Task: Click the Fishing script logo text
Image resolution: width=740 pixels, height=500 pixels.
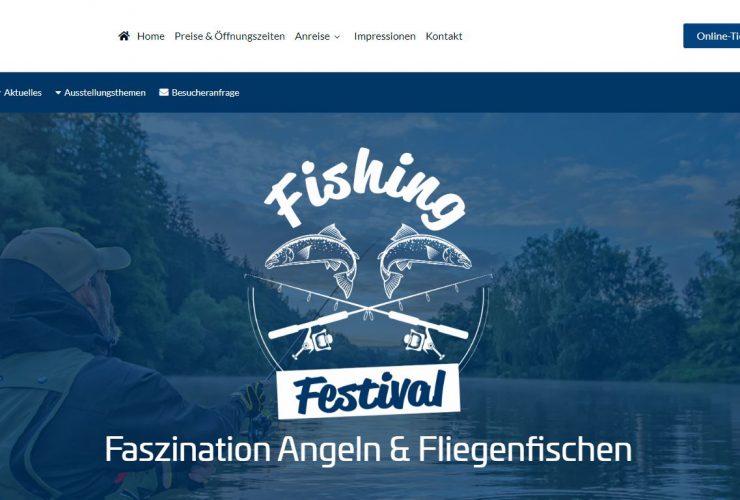Action: pos(365,187)
